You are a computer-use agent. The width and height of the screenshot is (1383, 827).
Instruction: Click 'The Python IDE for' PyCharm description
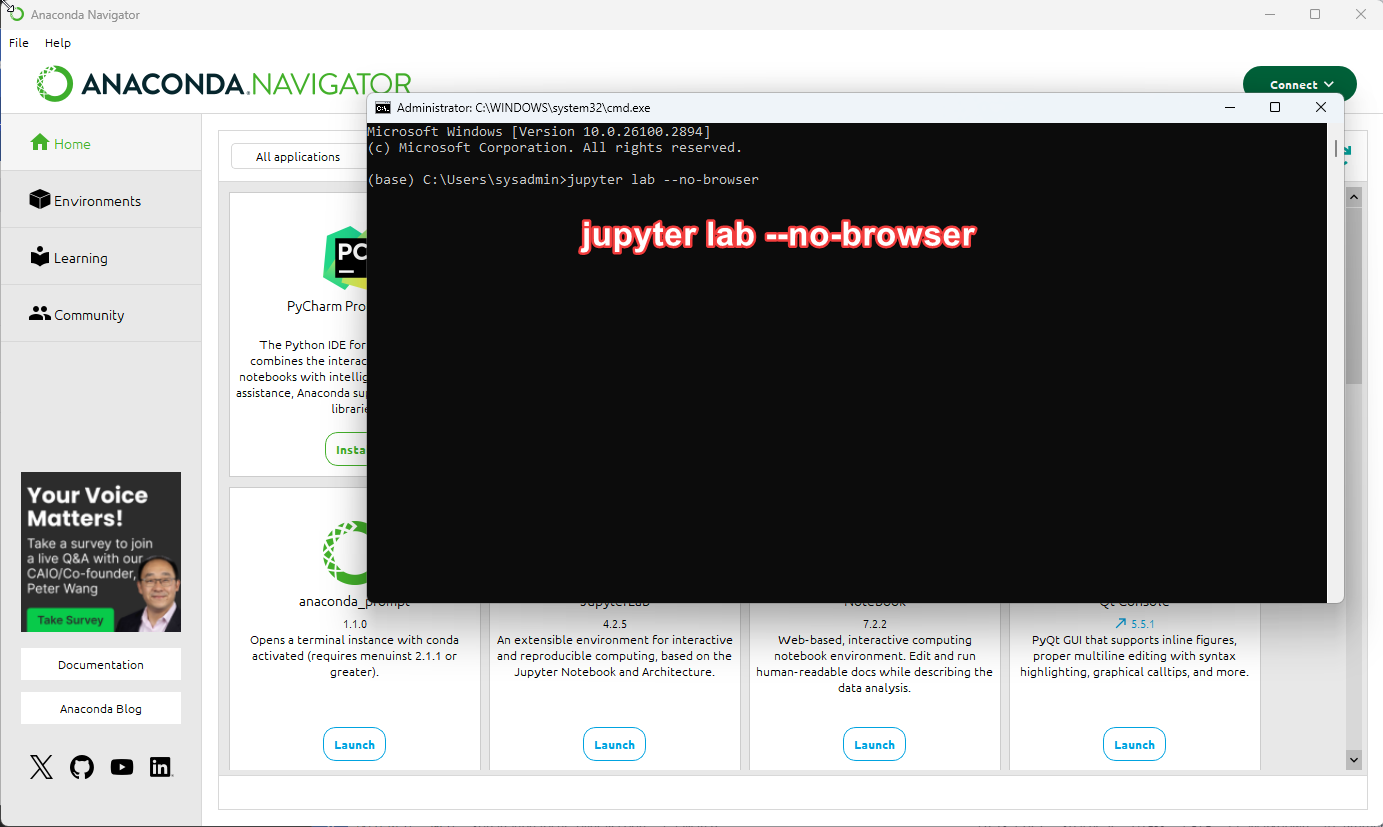pyautogui.click(x=303, y=376)
